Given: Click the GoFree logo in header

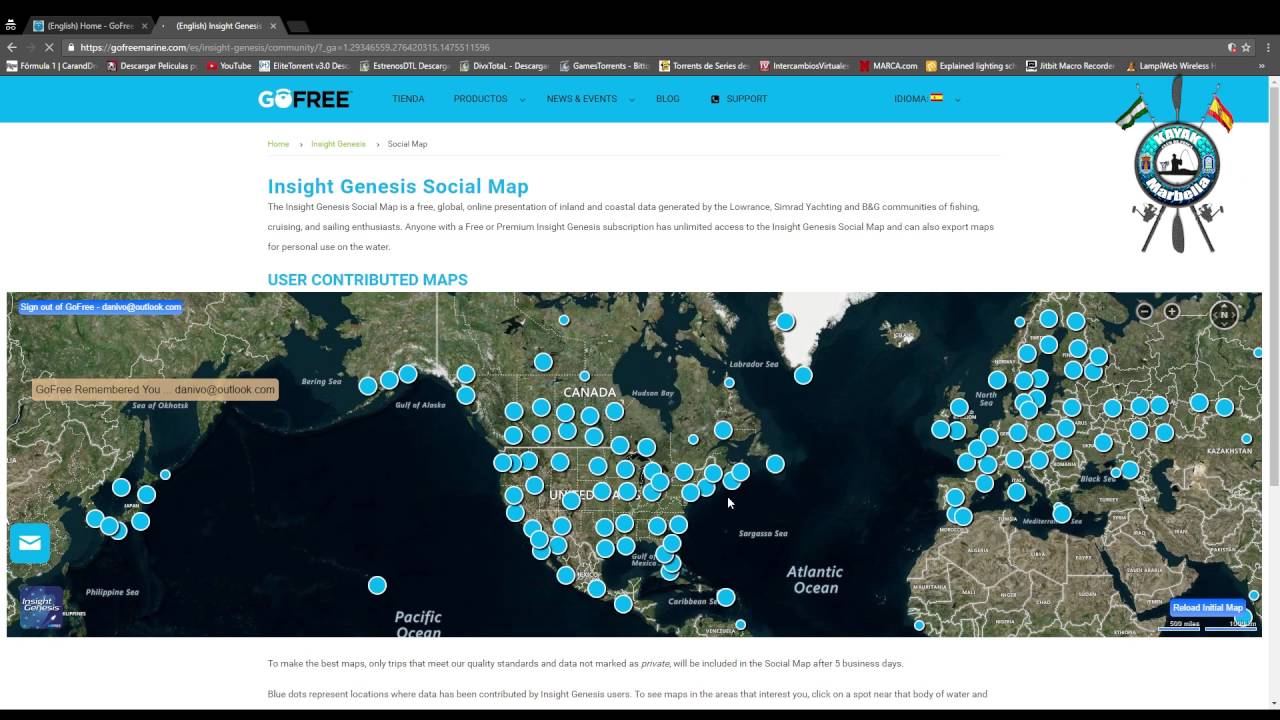Looking at the screenshot, I should point(305,99).
